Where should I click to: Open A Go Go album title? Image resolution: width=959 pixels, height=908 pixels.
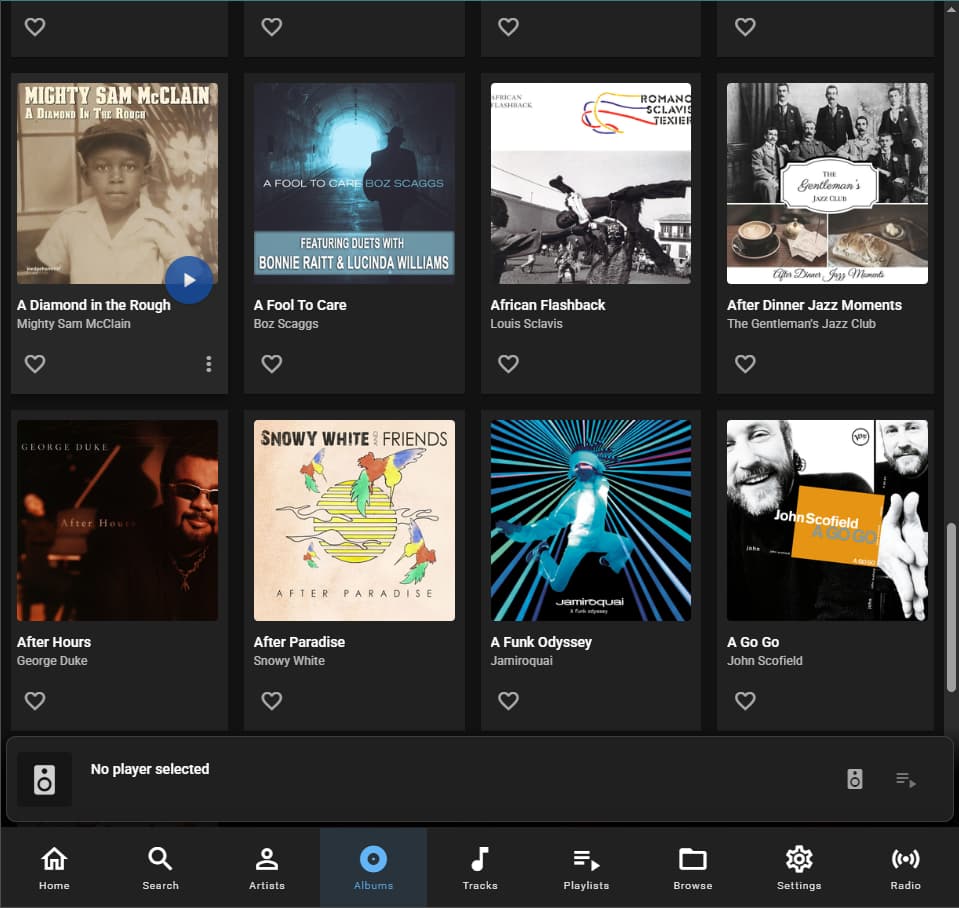(753, 642)
